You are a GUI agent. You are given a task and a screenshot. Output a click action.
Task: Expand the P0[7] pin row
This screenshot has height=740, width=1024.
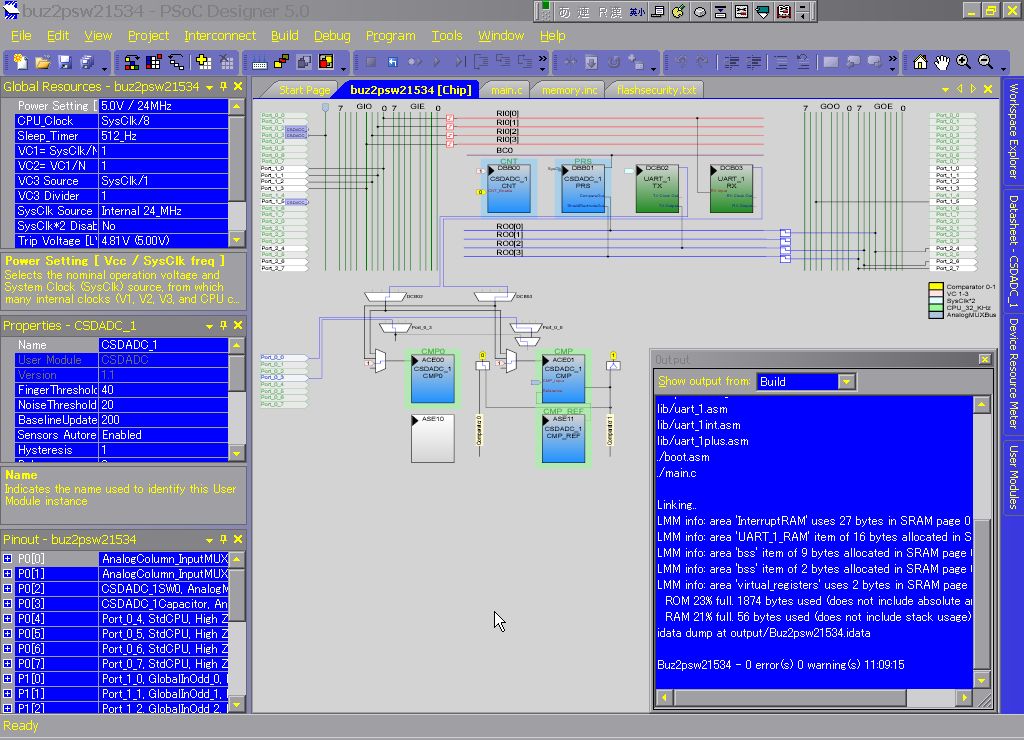[x=7, y=664]
